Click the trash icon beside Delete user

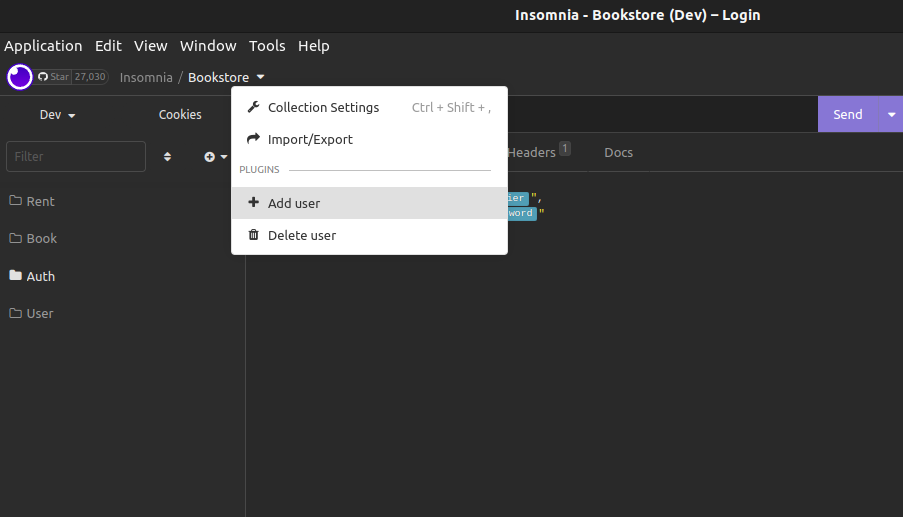(x=253, y=235)
